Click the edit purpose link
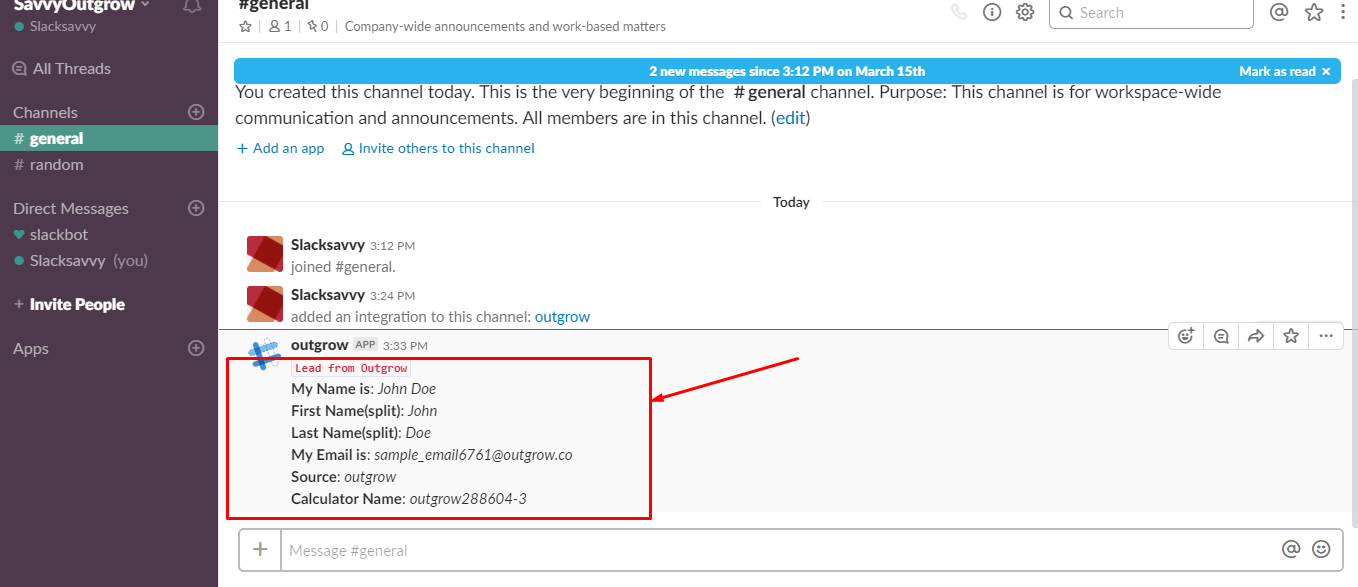This screenshot has height=587, width=1358. point(790,118)
